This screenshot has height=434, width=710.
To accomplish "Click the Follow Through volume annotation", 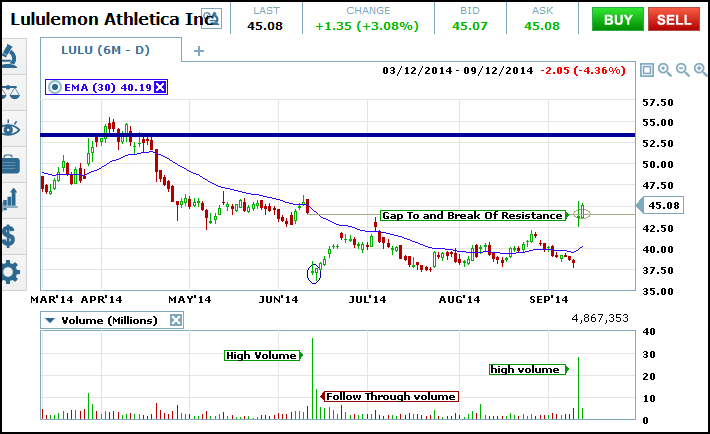I will pos(391,396).
